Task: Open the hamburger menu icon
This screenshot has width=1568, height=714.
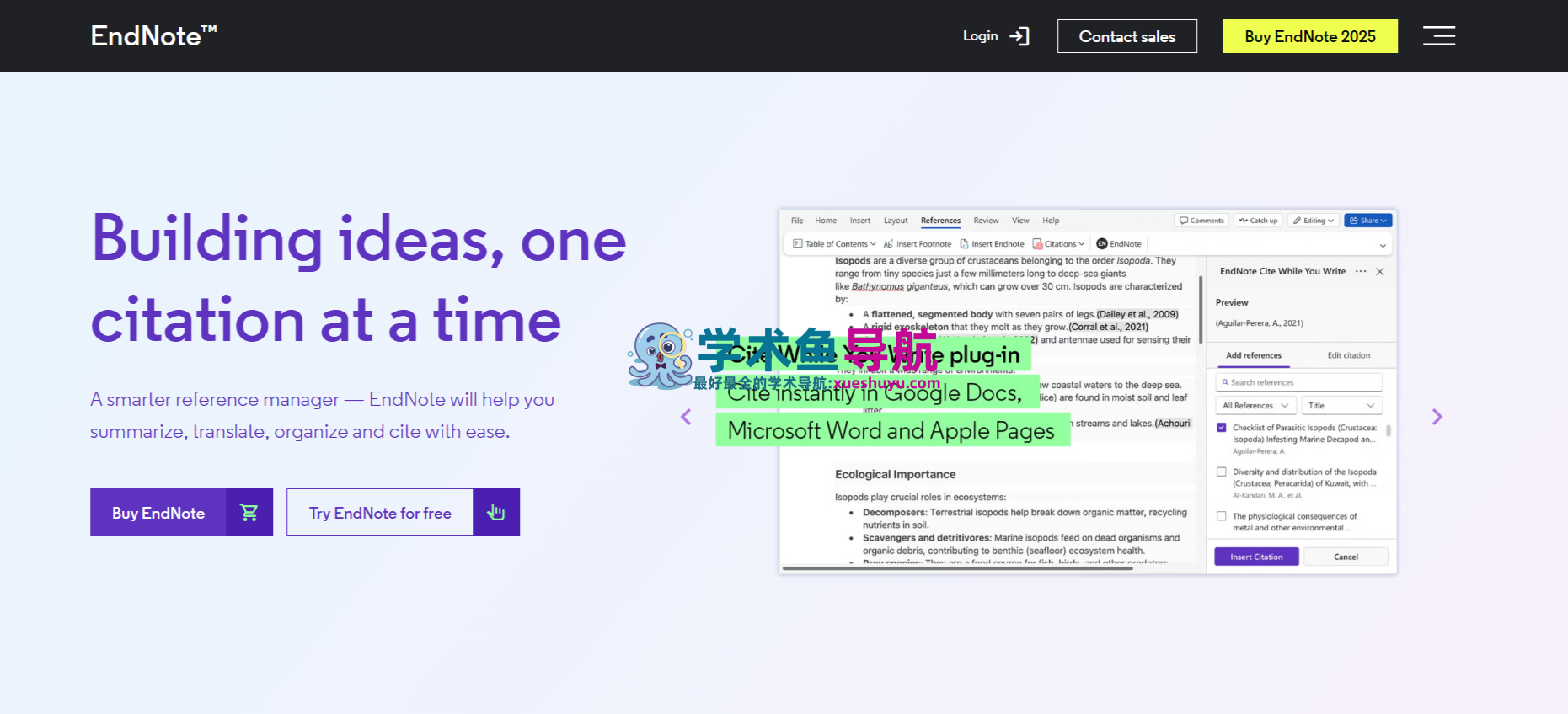Action: click(1438, 35)
